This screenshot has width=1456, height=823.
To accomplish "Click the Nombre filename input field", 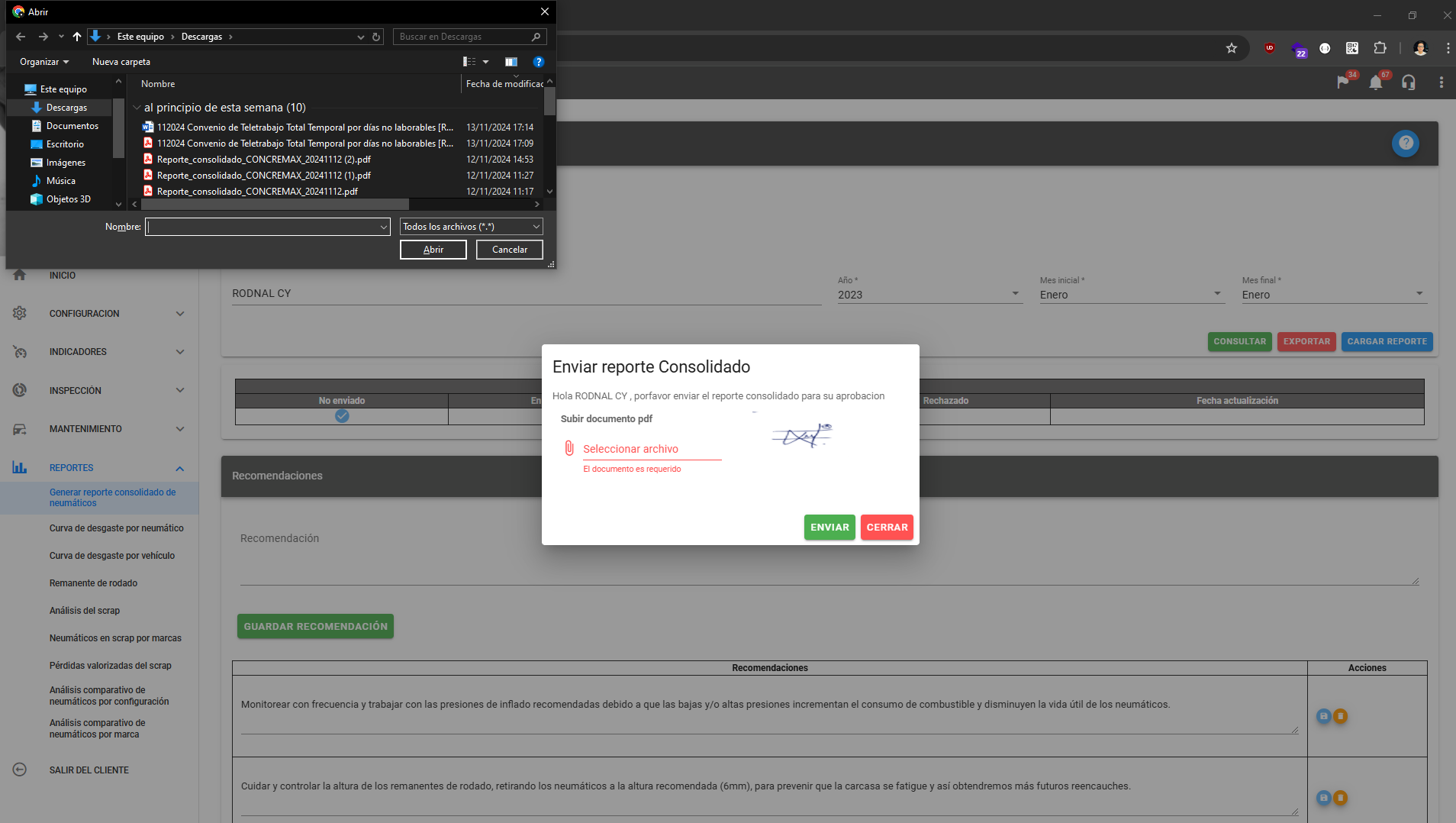I will pyautogui.click(x=262, y=227).
